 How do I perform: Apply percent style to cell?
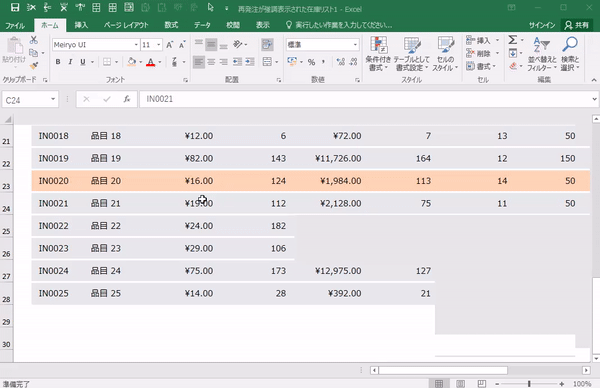pos(311,62)
